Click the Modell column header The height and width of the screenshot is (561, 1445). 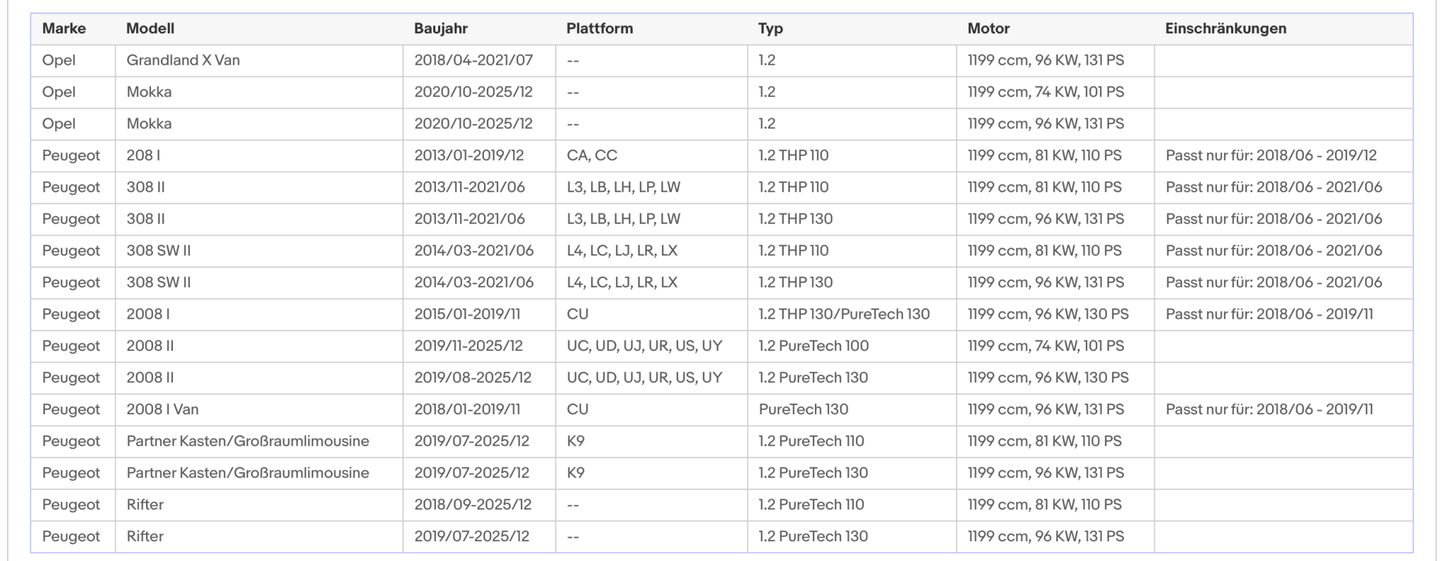click(150, 29)
